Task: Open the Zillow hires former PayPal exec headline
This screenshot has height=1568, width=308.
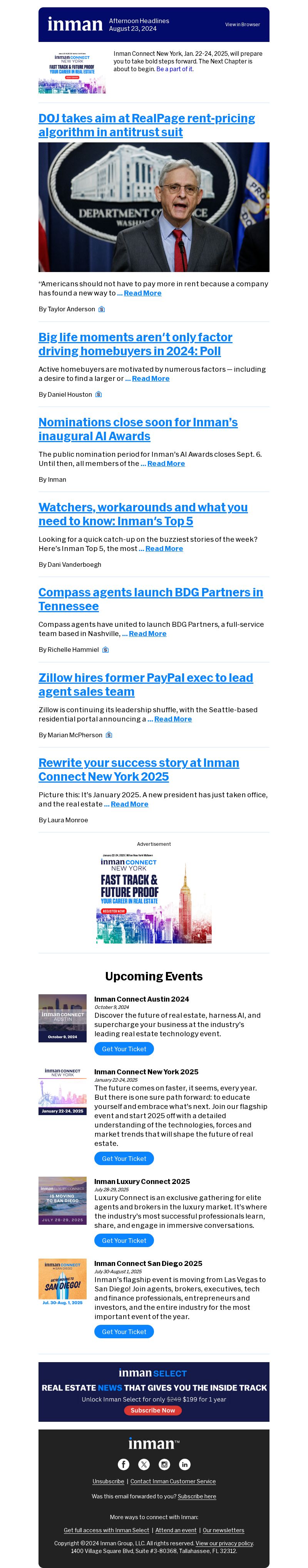Action: coord(145,684)
